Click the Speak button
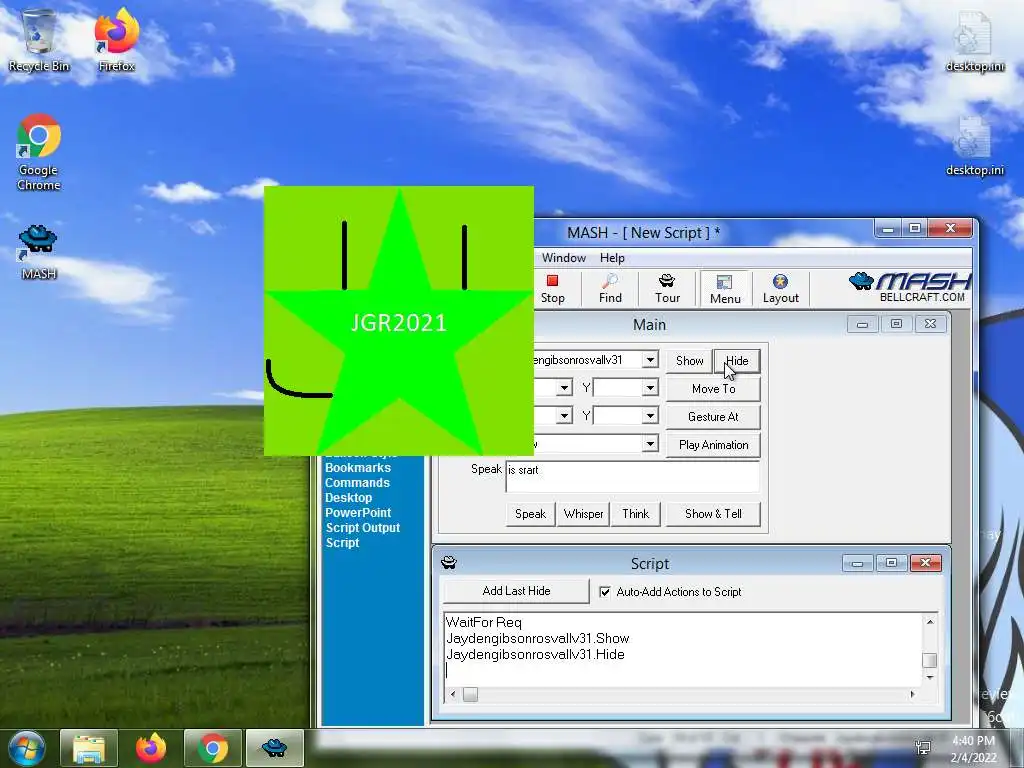Screen dimensions: 1024x768 (x=530, y=514)
